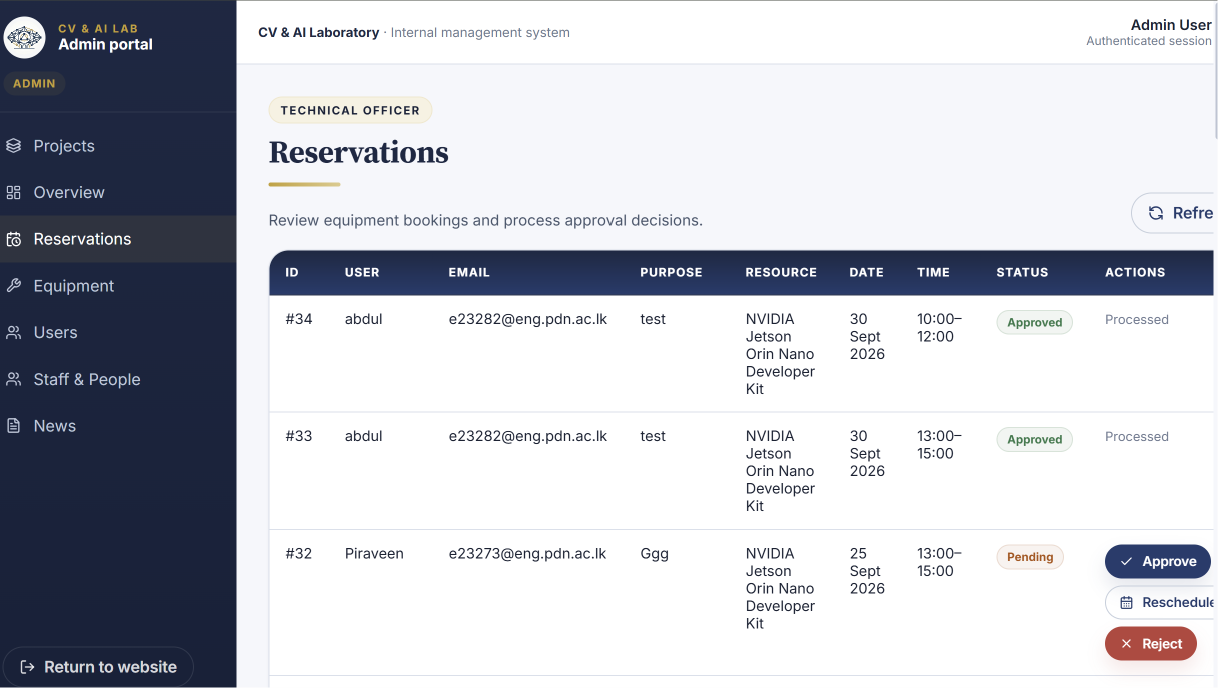Viewport: 1218px width, 688px height.
Task: Reschedule the Piraveen reservation
Action: tap(1160, 603)
